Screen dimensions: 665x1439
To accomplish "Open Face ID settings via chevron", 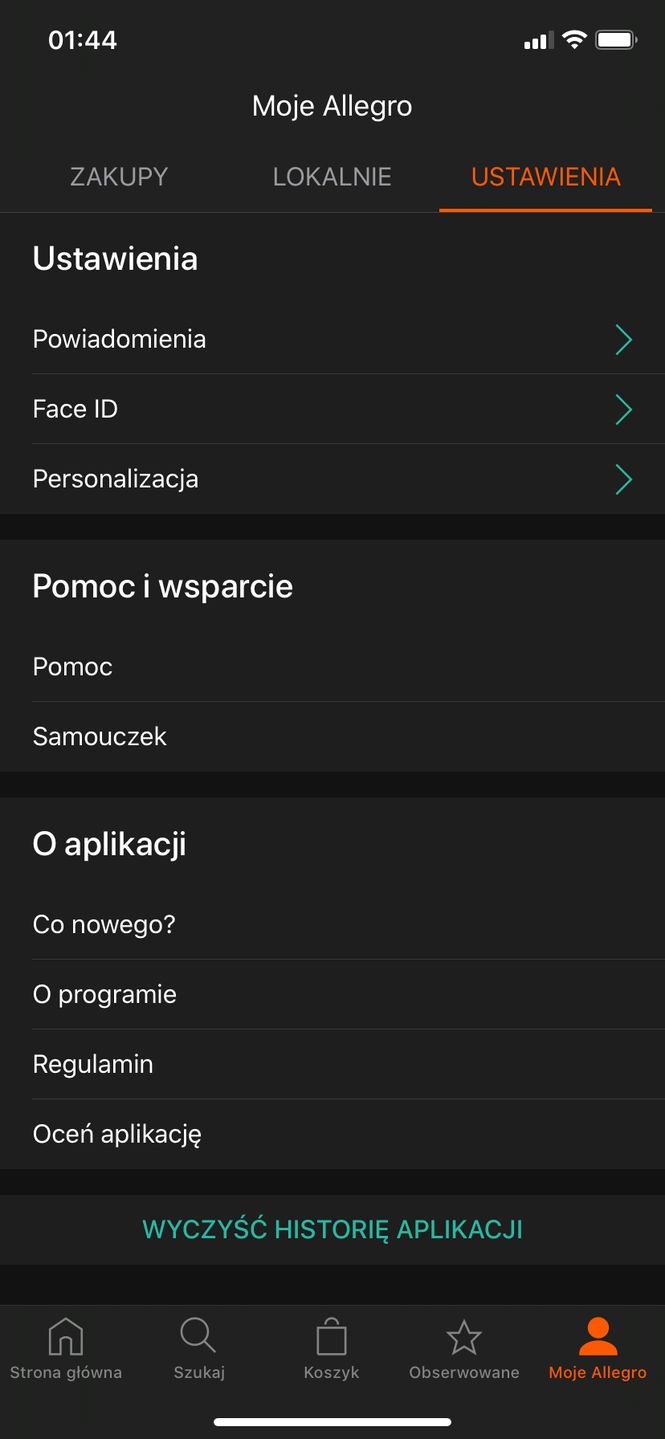I will pyautogui.click(x=623, y=409).
